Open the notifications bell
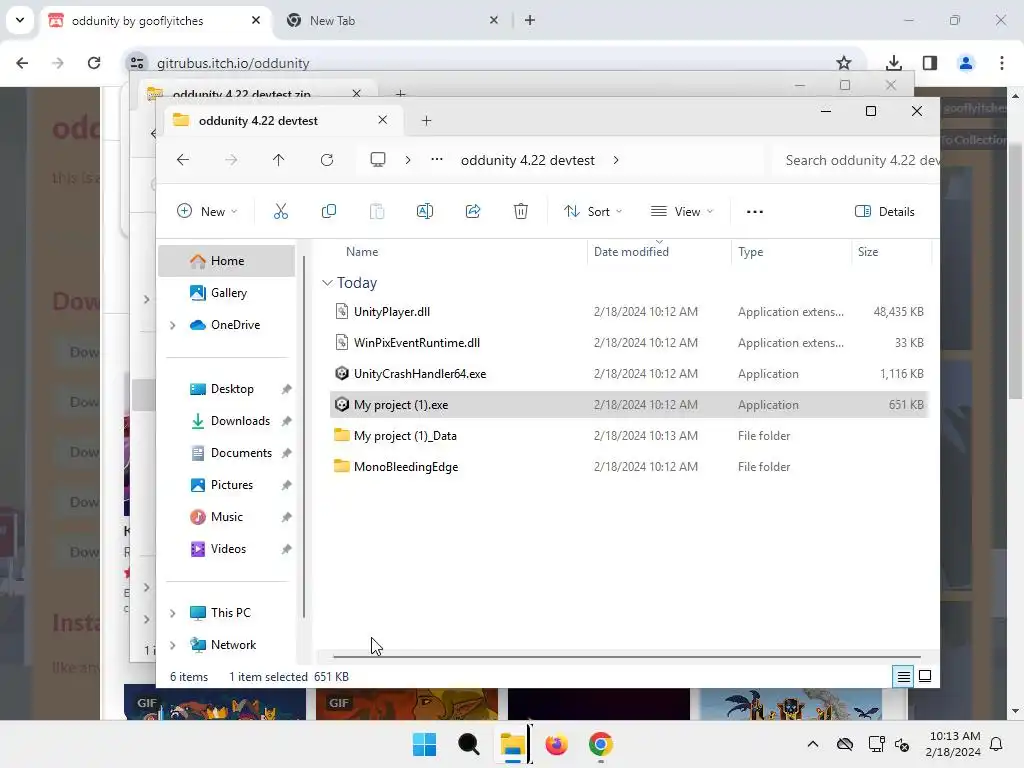The image size is (1024, 768). 997,744
